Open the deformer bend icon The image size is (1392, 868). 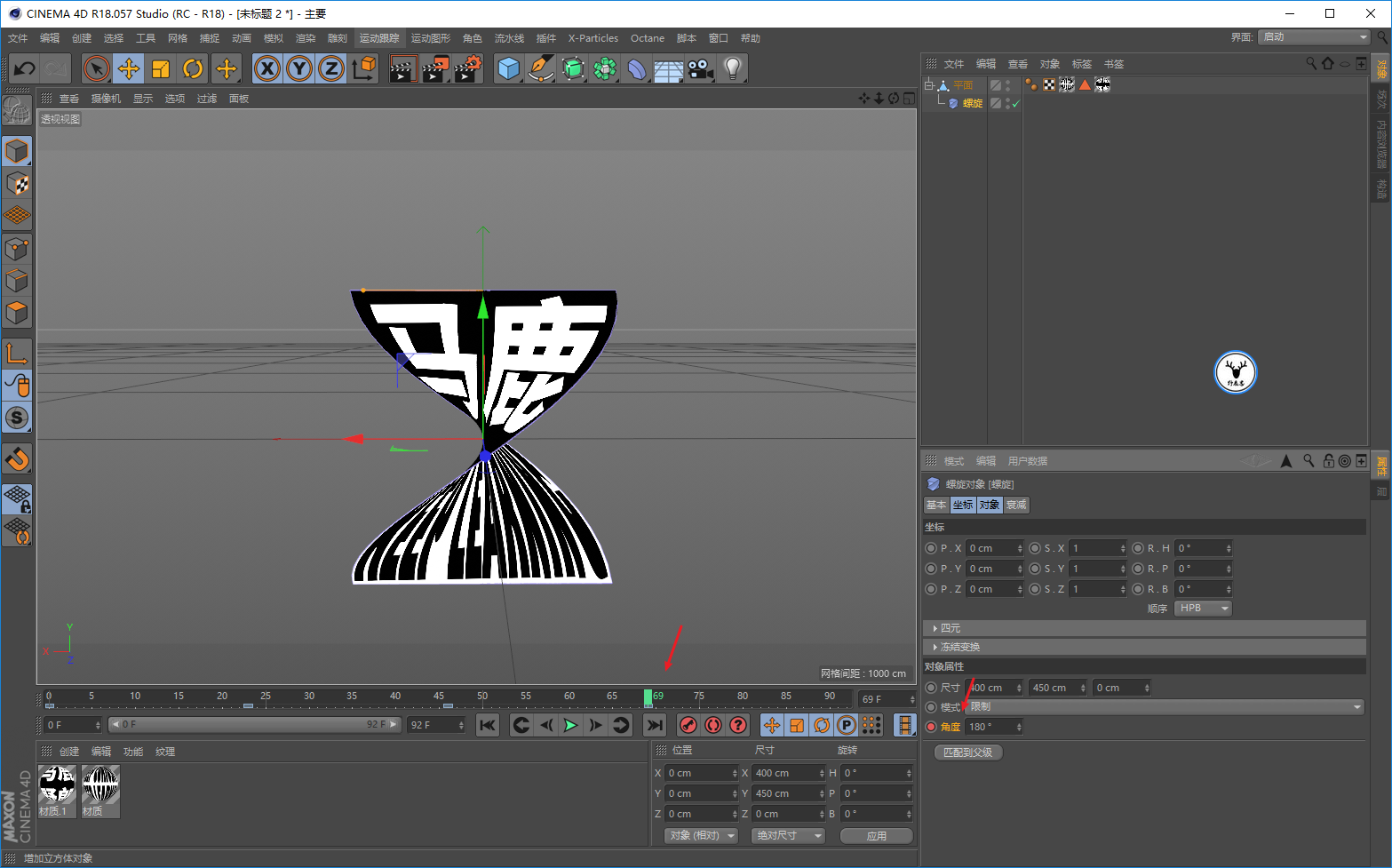tap(637, 68)
